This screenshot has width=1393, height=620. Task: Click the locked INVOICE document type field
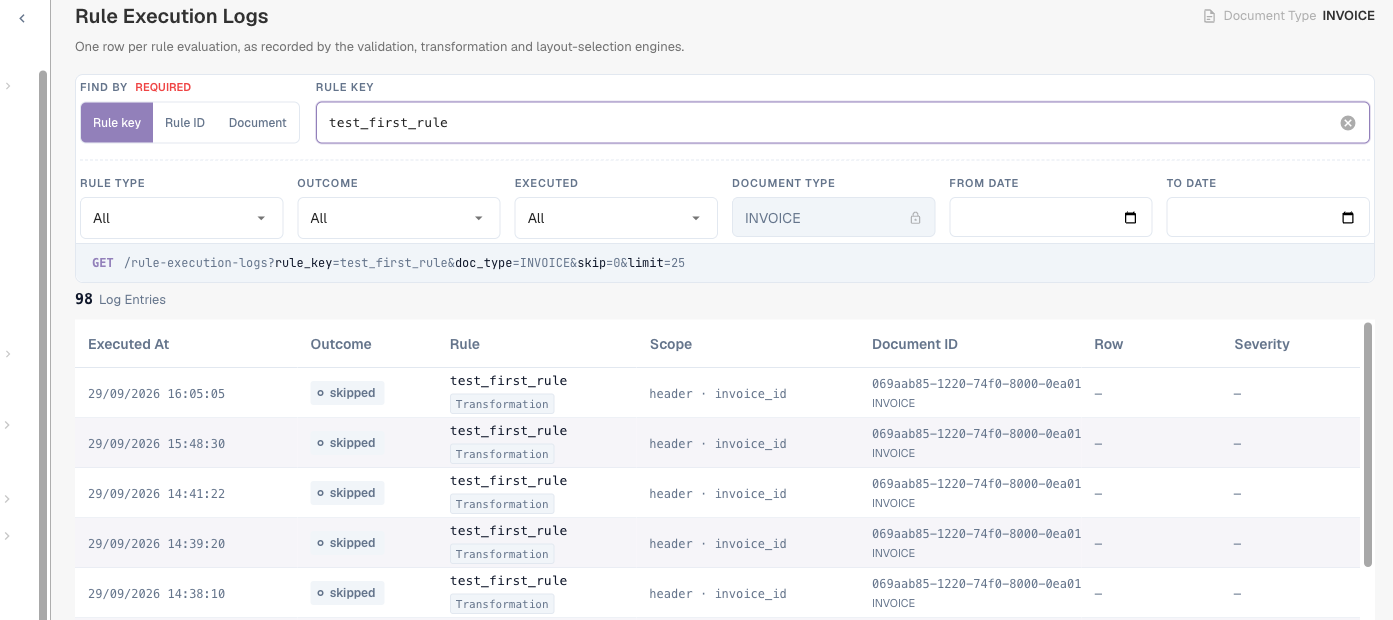click(834, 218)
